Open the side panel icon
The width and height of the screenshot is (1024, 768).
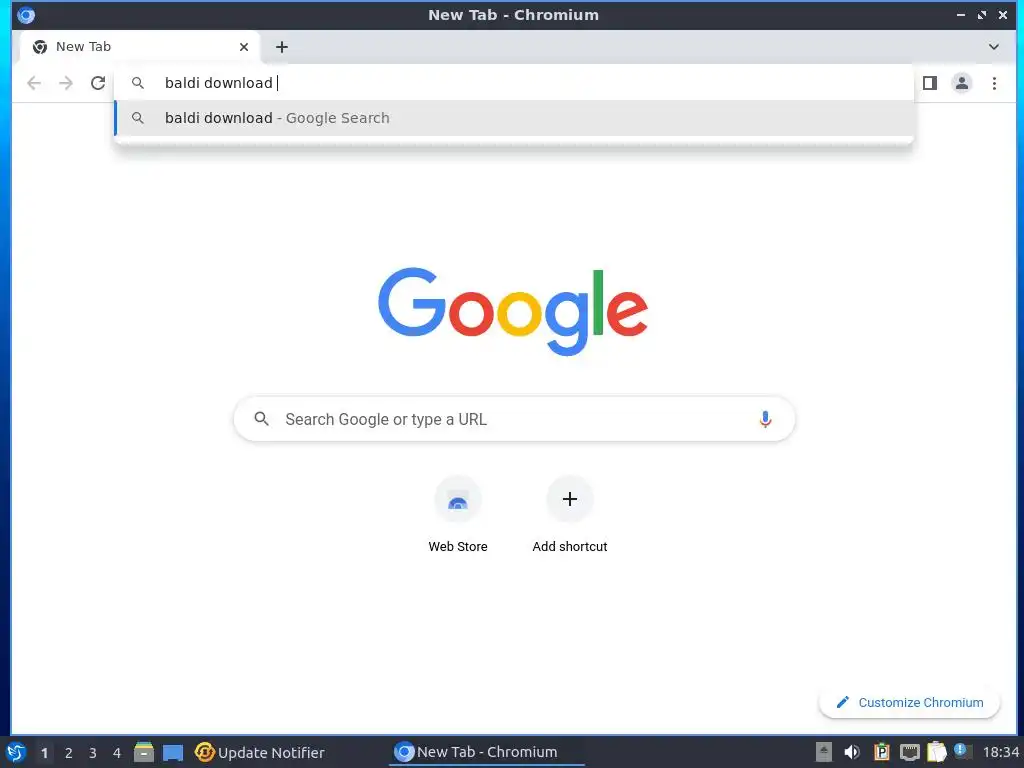[930, 83]
